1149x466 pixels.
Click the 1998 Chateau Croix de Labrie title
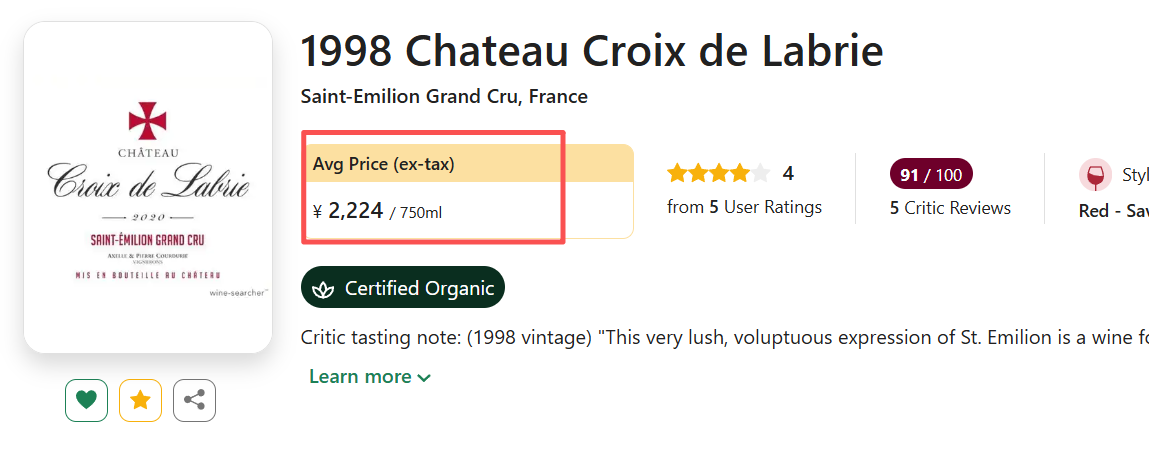(591, 52)
